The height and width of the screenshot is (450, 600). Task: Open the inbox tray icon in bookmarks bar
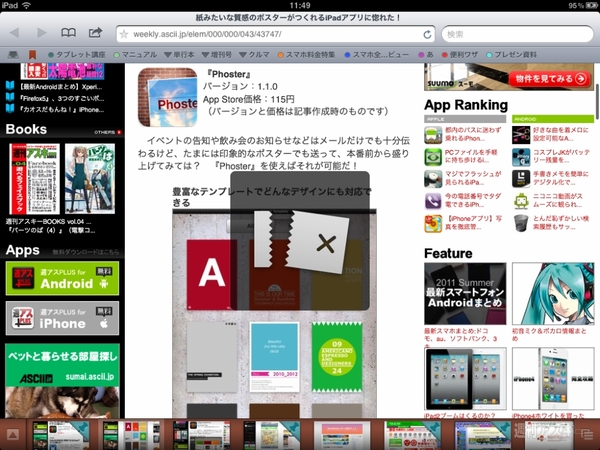tap(13, 55)
